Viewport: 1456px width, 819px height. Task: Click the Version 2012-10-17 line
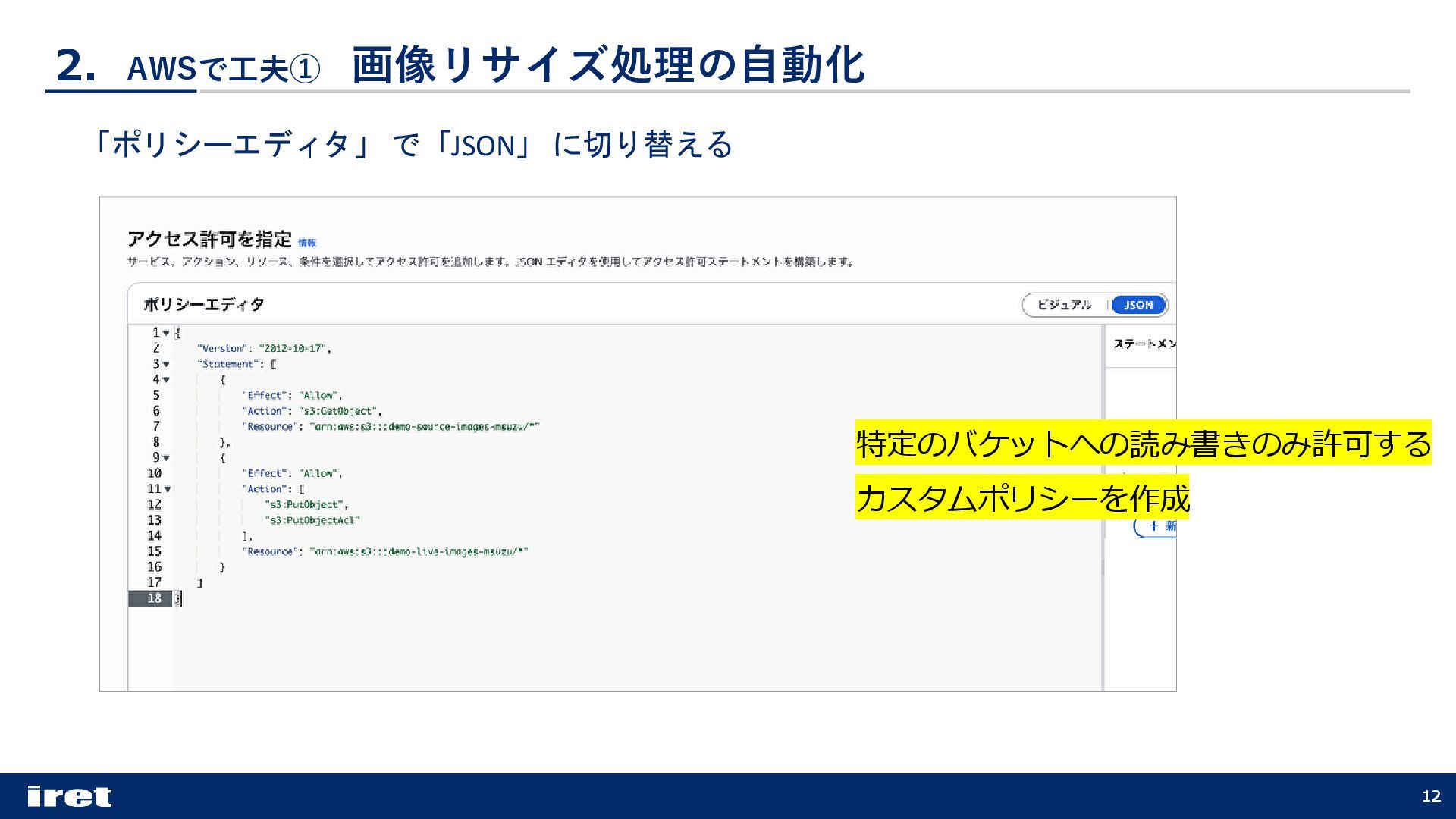(263, 349)
